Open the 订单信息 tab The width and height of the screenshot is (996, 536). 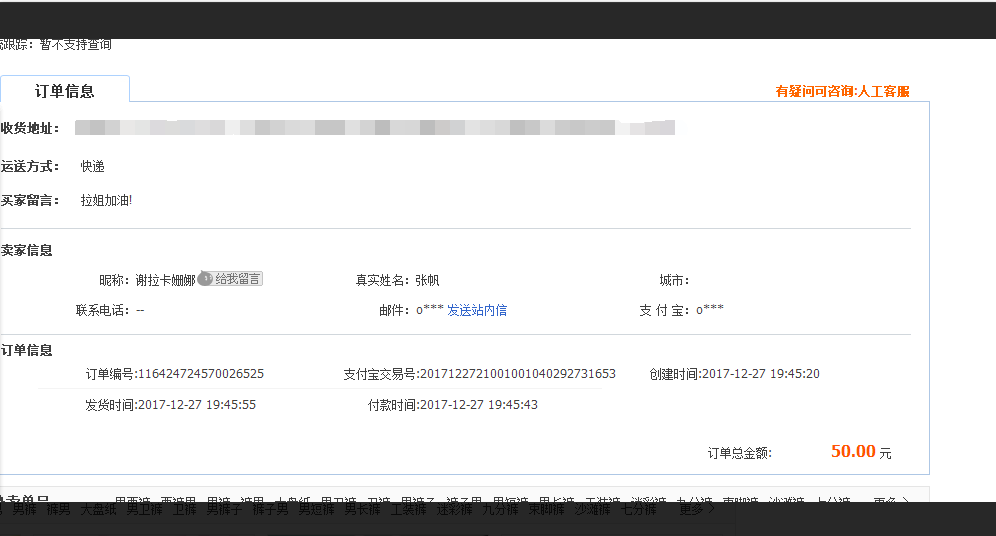tap(65, 90)
